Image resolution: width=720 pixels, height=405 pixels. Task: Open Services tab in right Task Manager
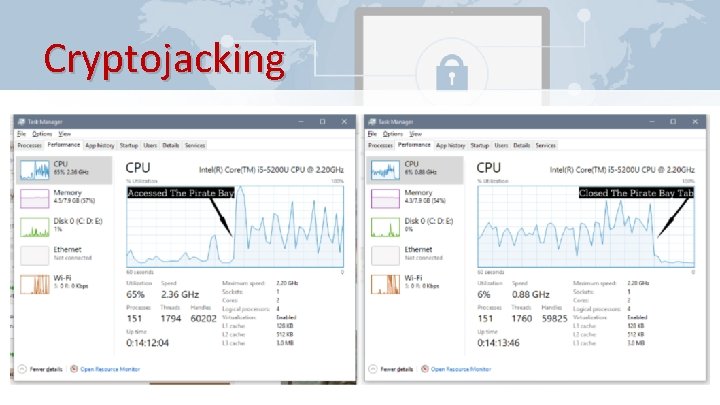(546, 145)
